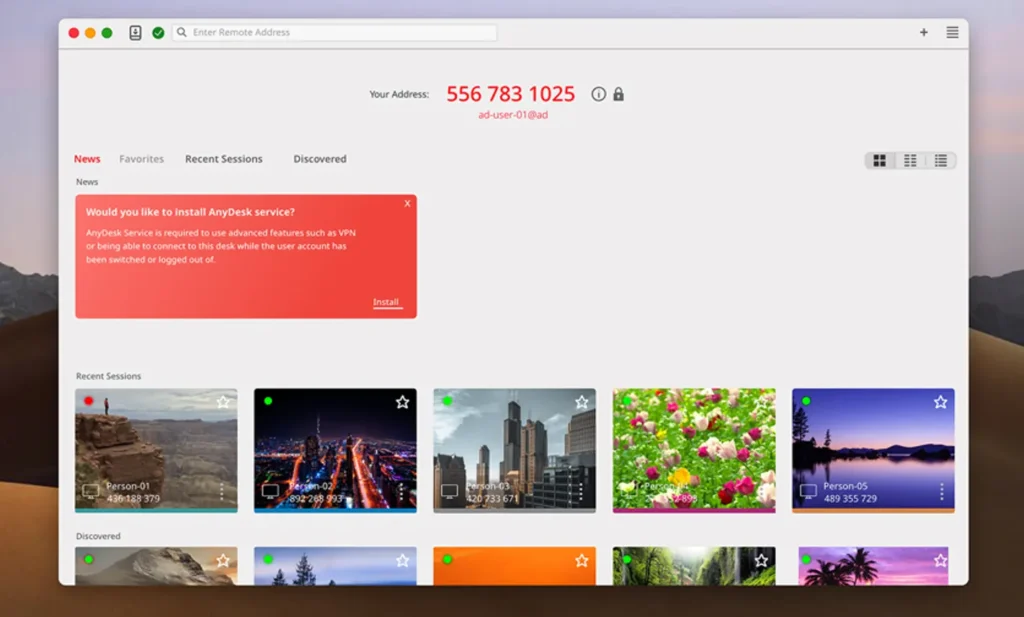
Task: Favorite Person-01 with its star
Action: [x=223, y=402]
